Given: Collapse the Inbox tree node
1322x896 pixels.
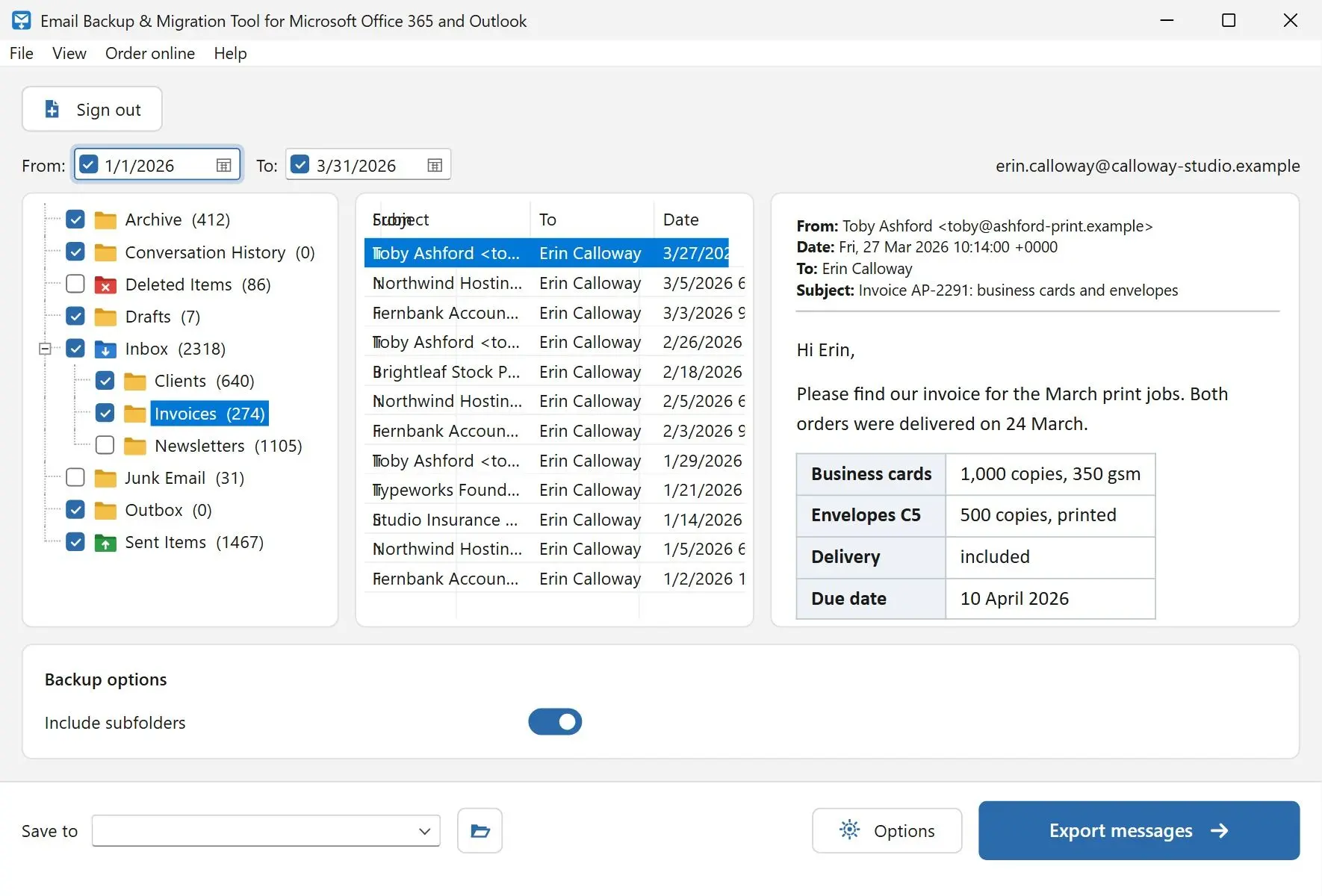Looking at the screenshot, I should pos(45,349).
